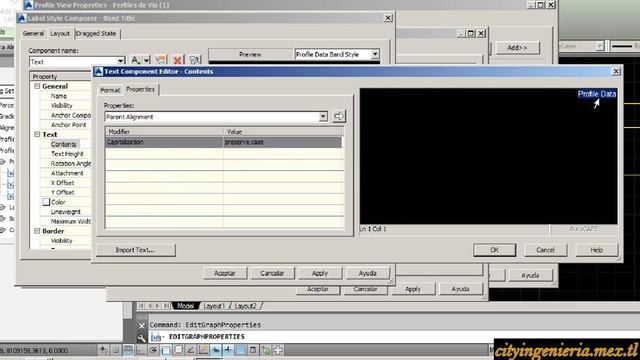Select the Contents property row
The height and width of the screenshot is (360, 640).
point(65,144)
